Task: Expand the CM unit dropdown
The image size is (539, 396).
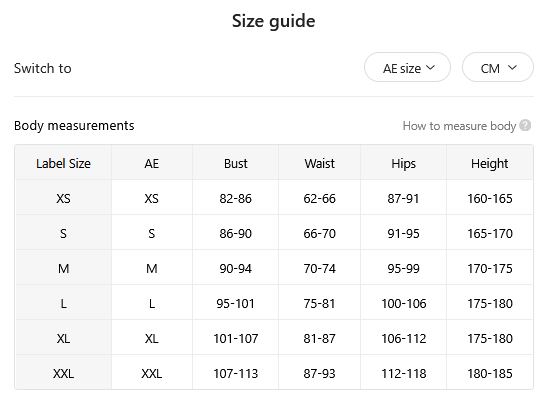Action: pos(498,67)
